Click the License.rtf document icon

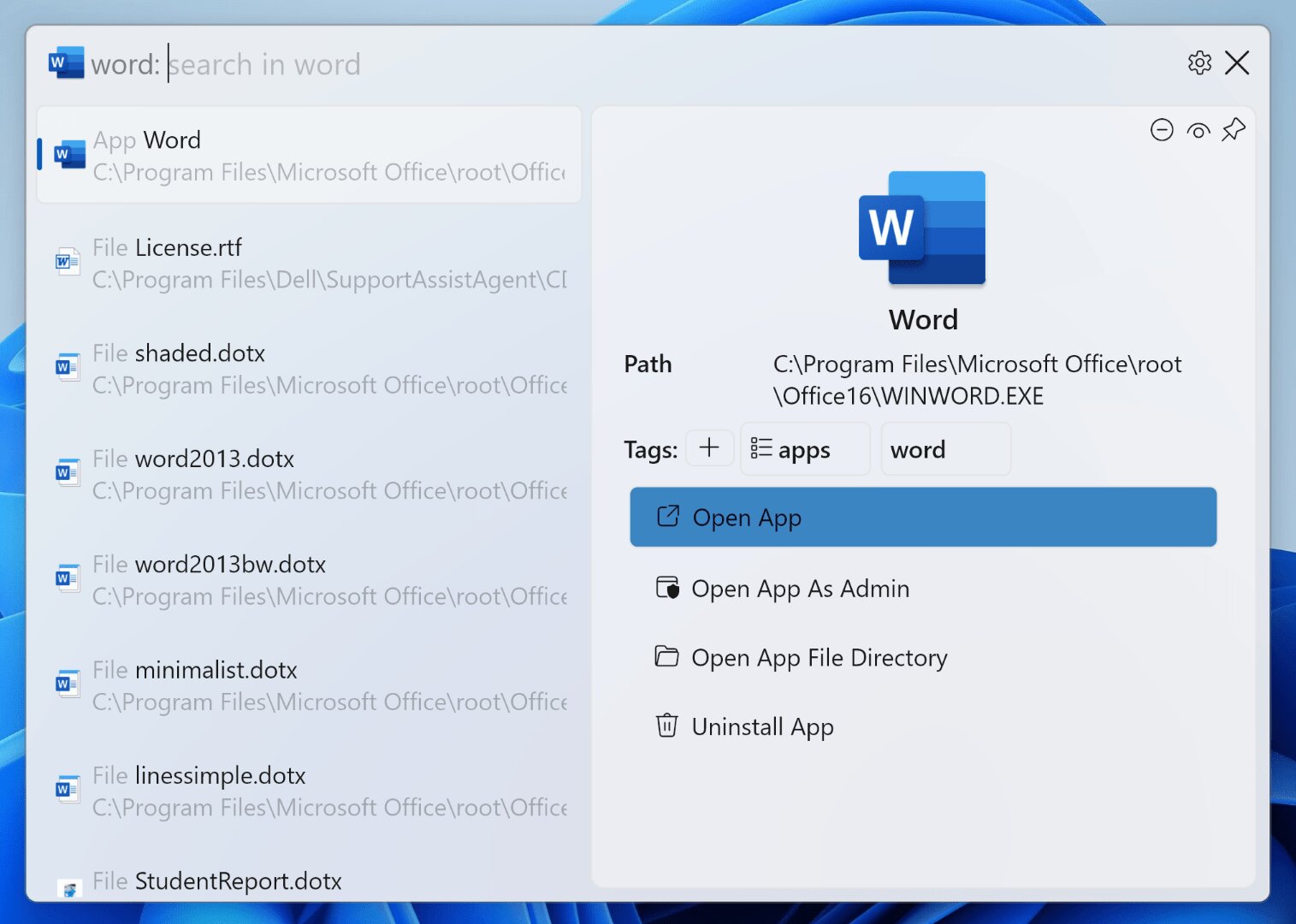pos(68,262)
